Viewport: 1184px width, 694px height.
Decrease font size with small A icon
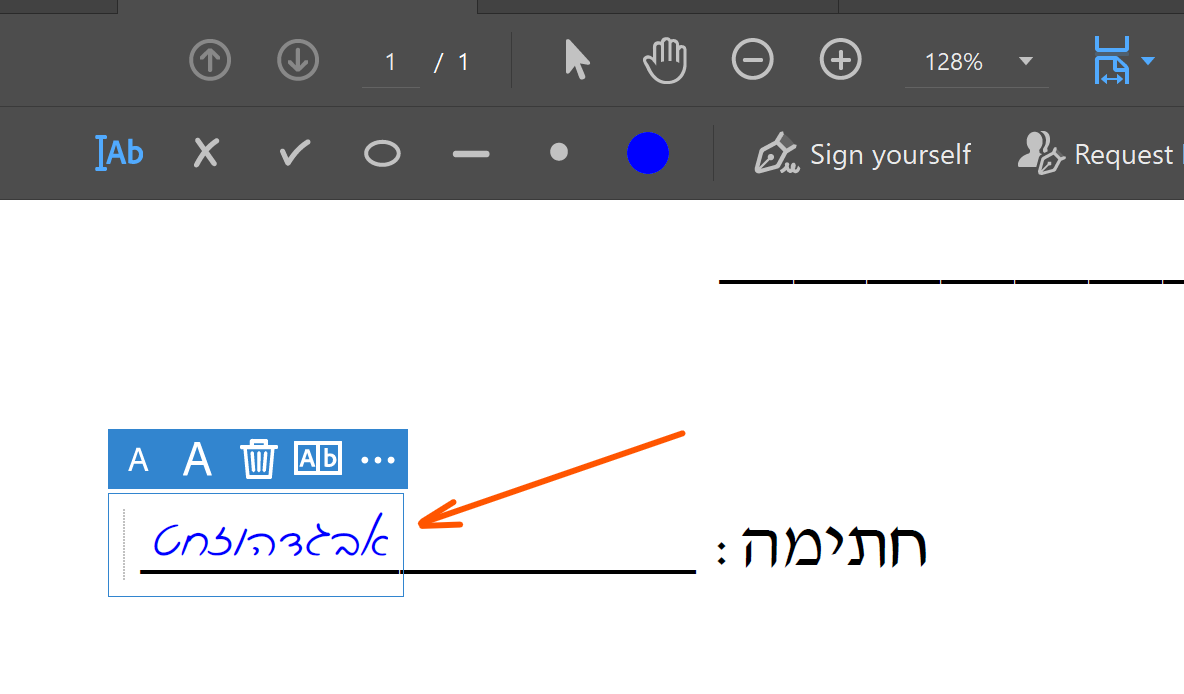pyautogui.click(x=137, y=459)
